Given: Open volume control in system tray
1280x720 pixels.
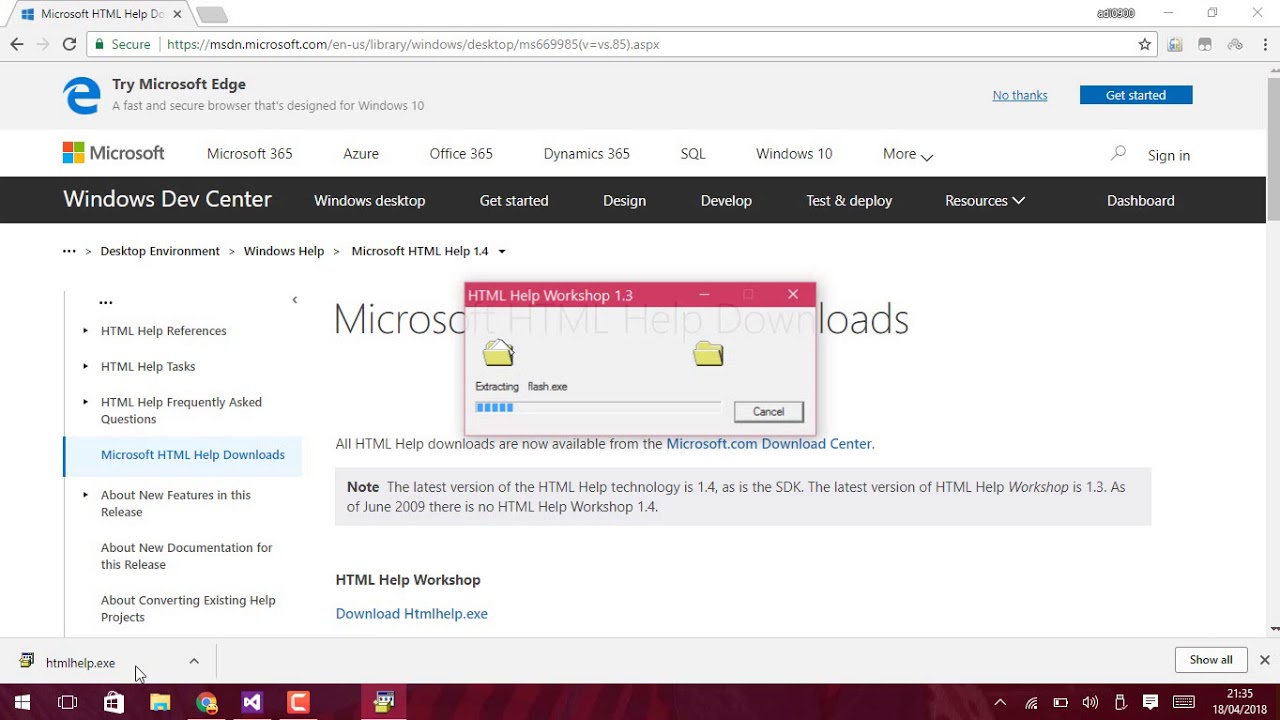Looking at the screenshot, I should click(1090, 702).
